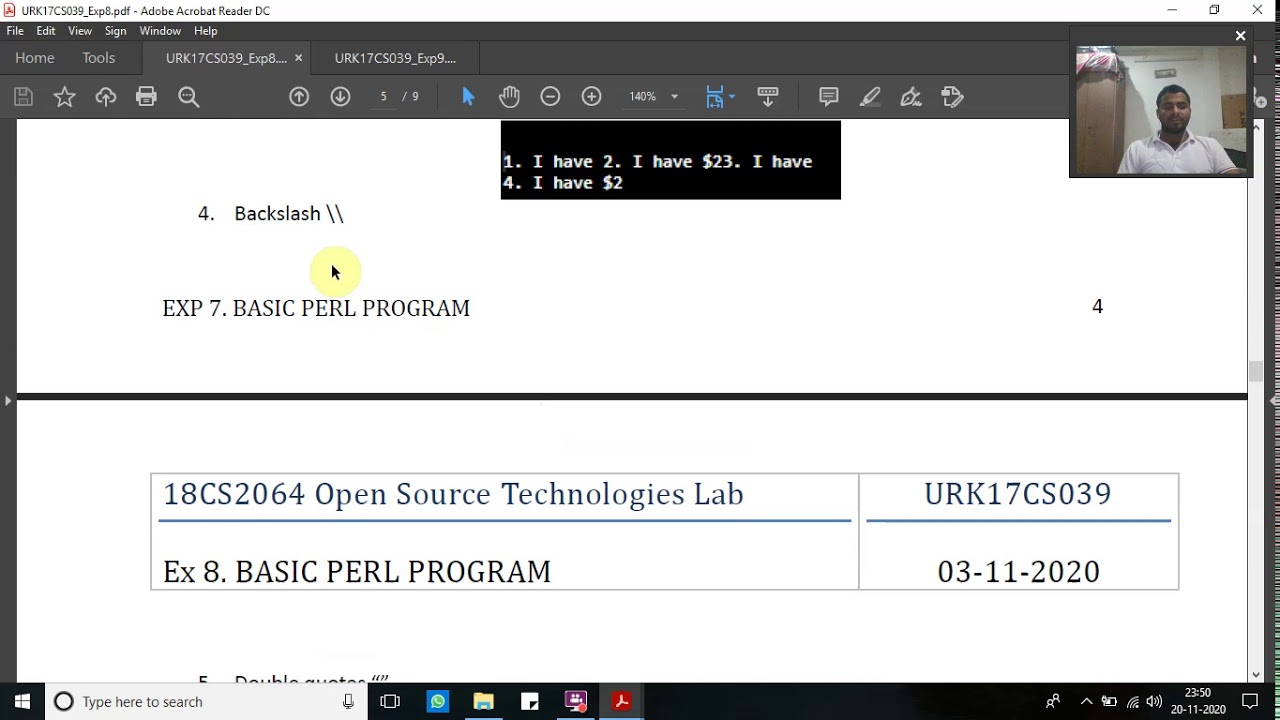Click the Save file icon

(24, 97)
